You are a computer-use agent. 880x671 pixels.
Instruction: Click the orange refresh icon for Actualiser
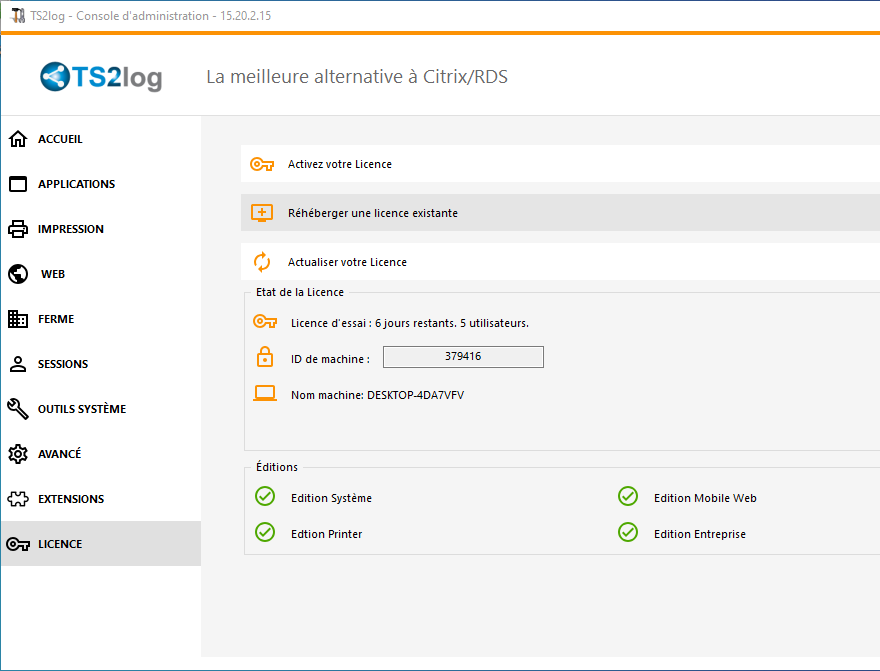tap(262, 262)
